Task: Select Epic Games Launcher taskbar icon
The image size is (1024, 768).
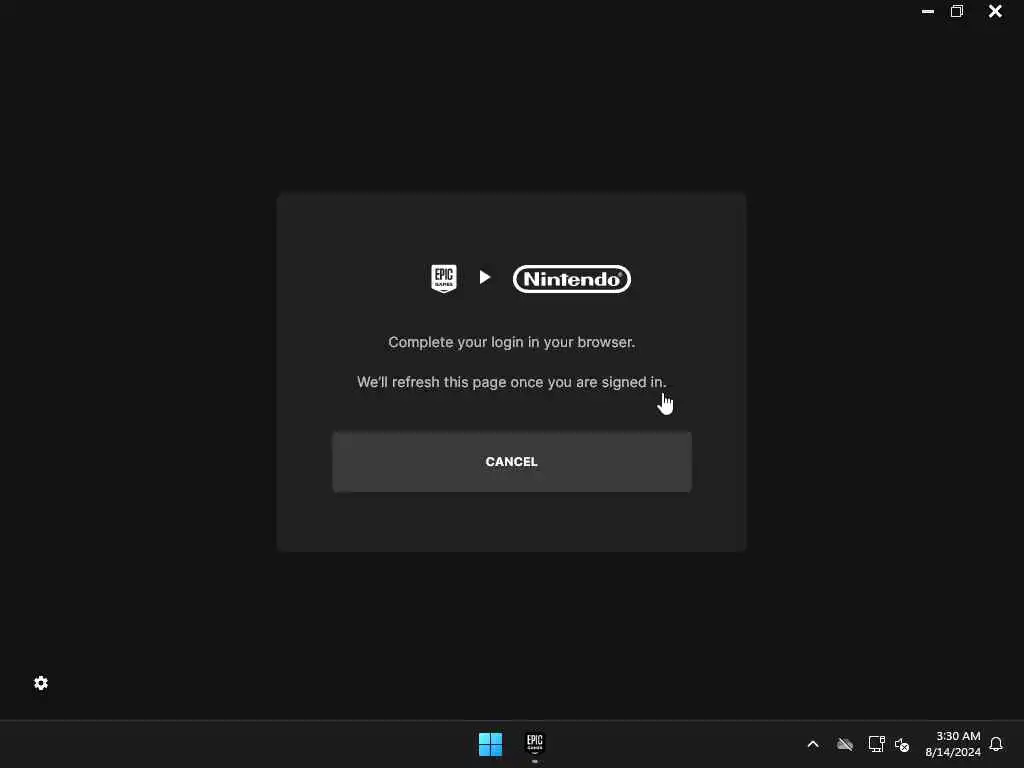Action: [x=535, y=744]
